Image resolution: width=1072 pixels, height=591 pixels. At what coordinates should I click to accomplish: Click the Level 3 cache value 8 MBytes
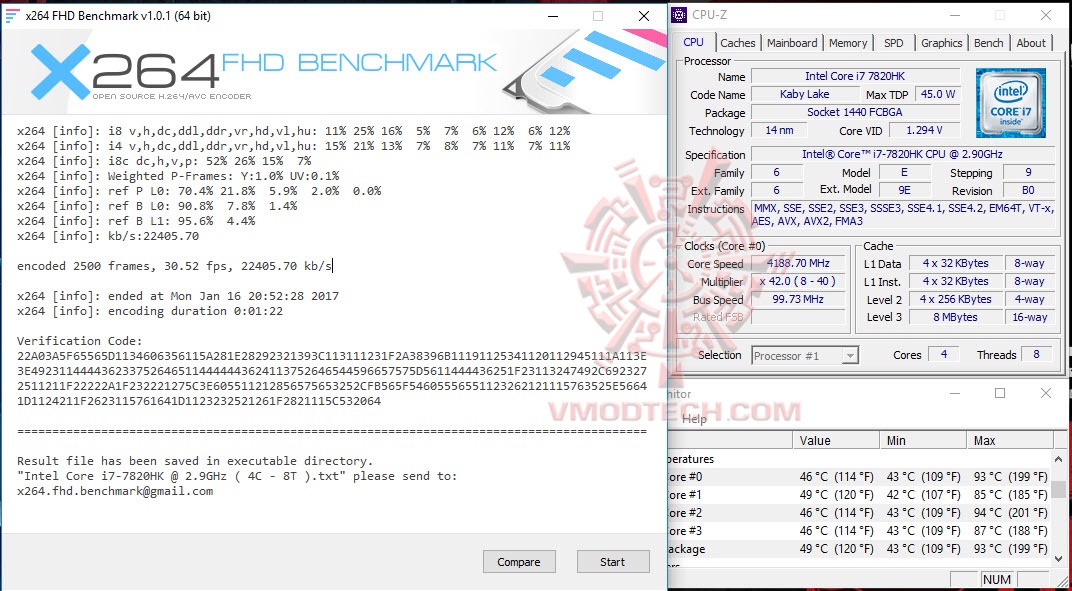955,317
